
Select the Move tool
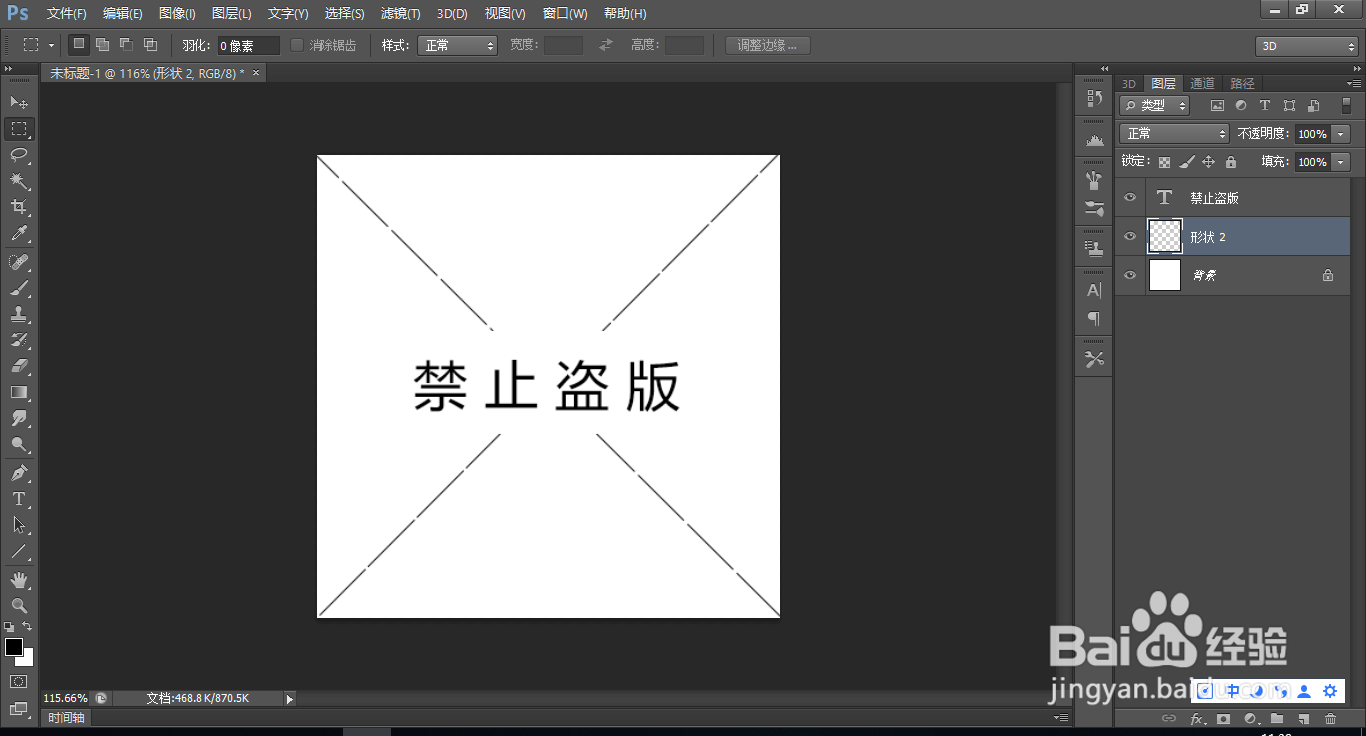click(x=19, y=102)
